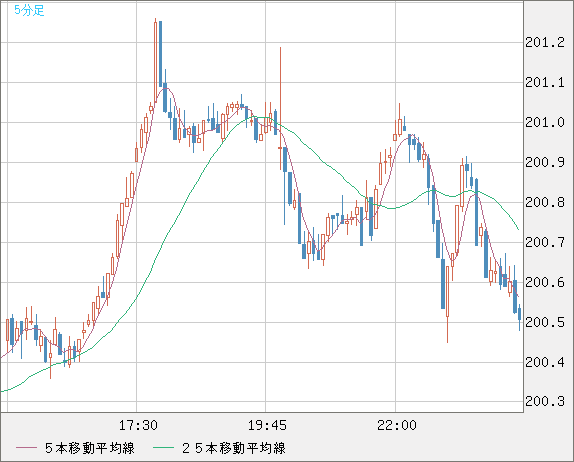Viewport: 574px width, 462px height.
Task: Click the long red wick candle after 19:45
Action: [280, 108]
